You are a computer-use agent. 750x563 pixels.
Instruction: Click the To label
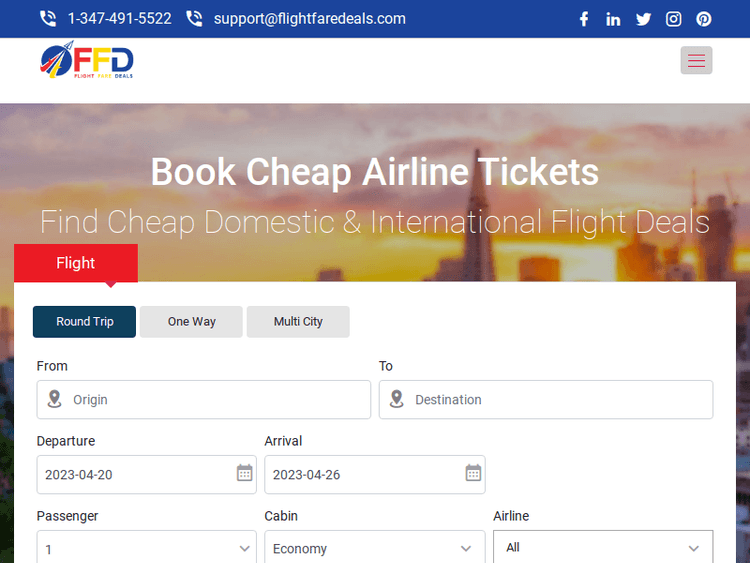click(x=386, y=366)
